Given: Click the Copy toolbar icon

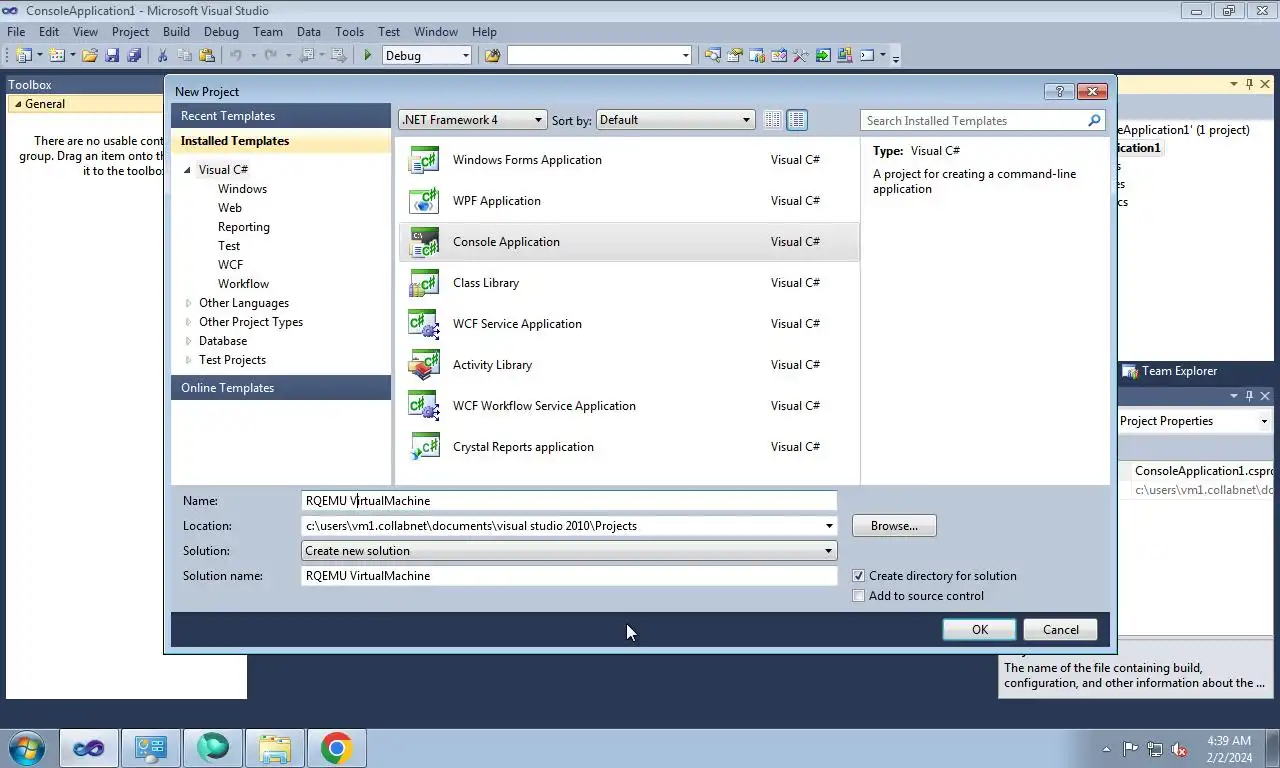Looking at the screenshot, I should [x=185, y=56].
